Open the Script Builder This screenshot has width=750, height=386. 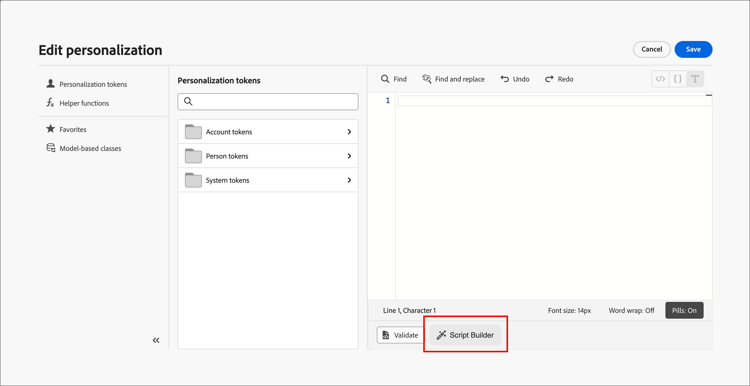pyautogui.click(x=465, y=335)
